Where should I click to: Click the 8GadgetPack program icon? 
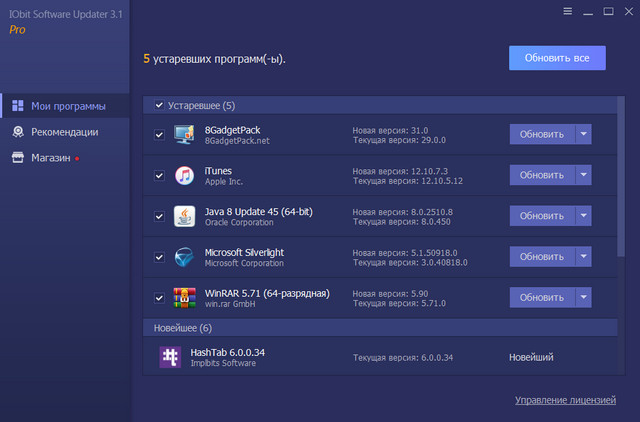[185, 134]
